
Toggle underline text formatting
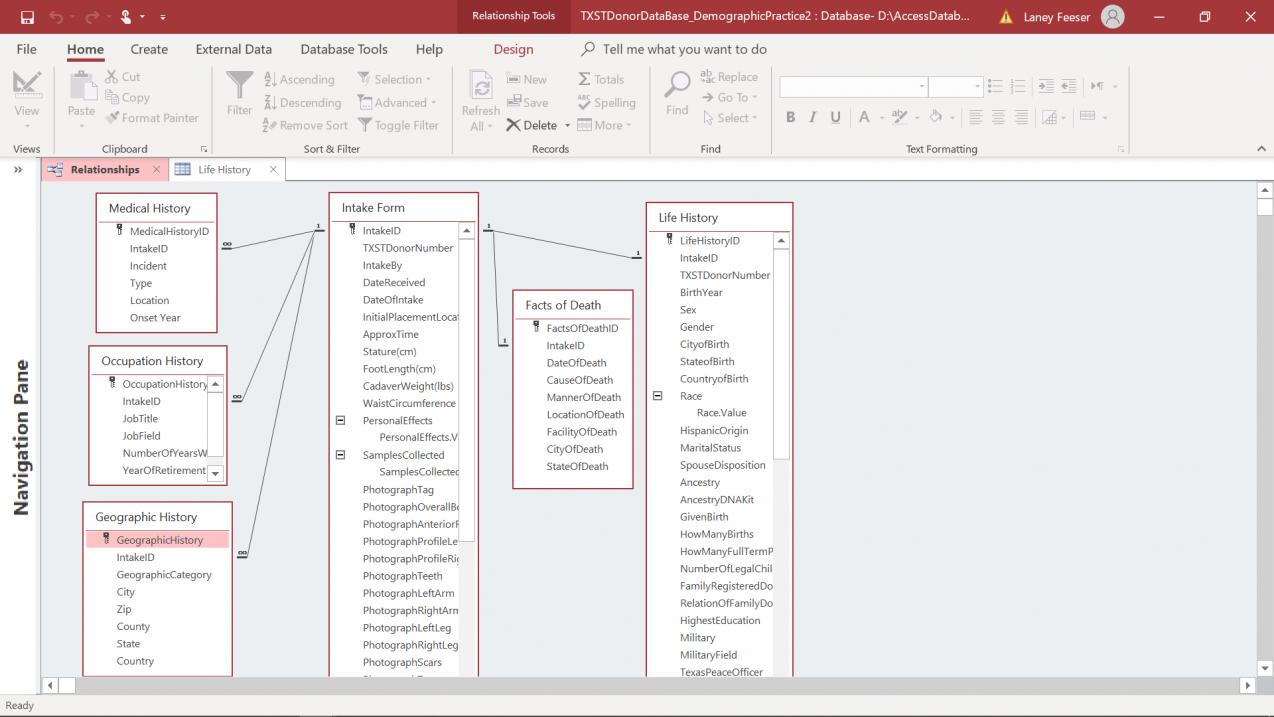tap(836, 117)
